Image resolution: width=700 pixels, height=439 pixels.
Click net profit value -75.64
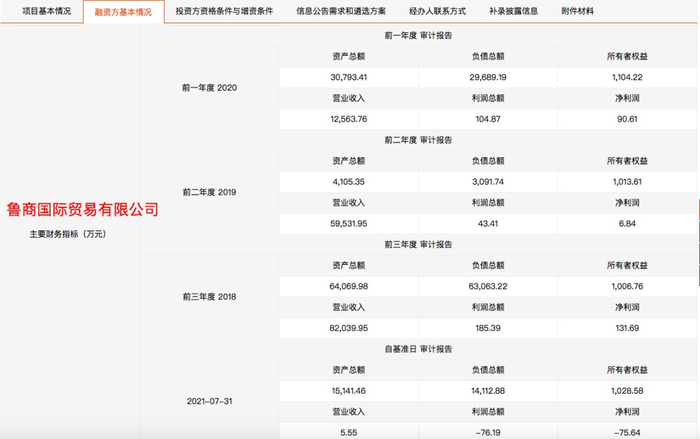point(627,433)
